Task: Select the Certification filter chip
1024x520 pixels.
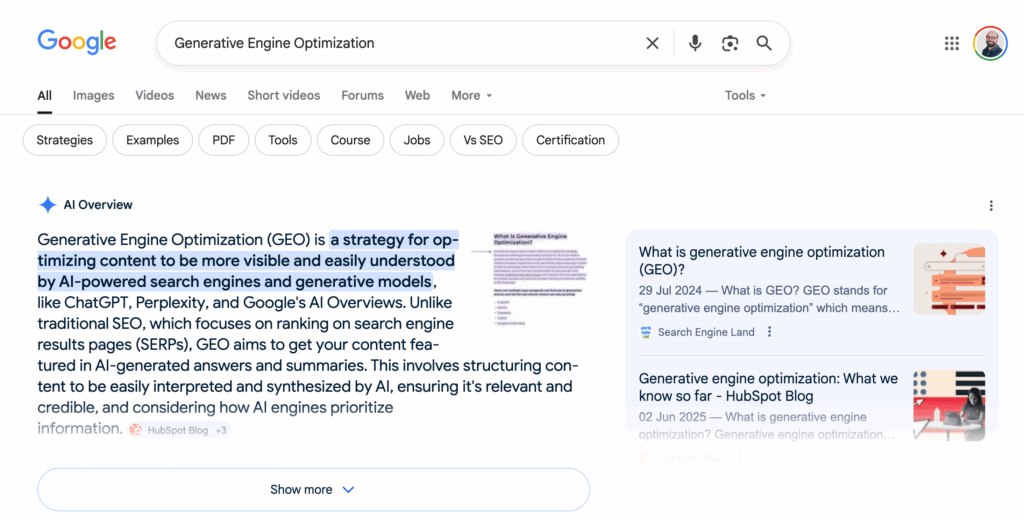Action: (570, 140)
